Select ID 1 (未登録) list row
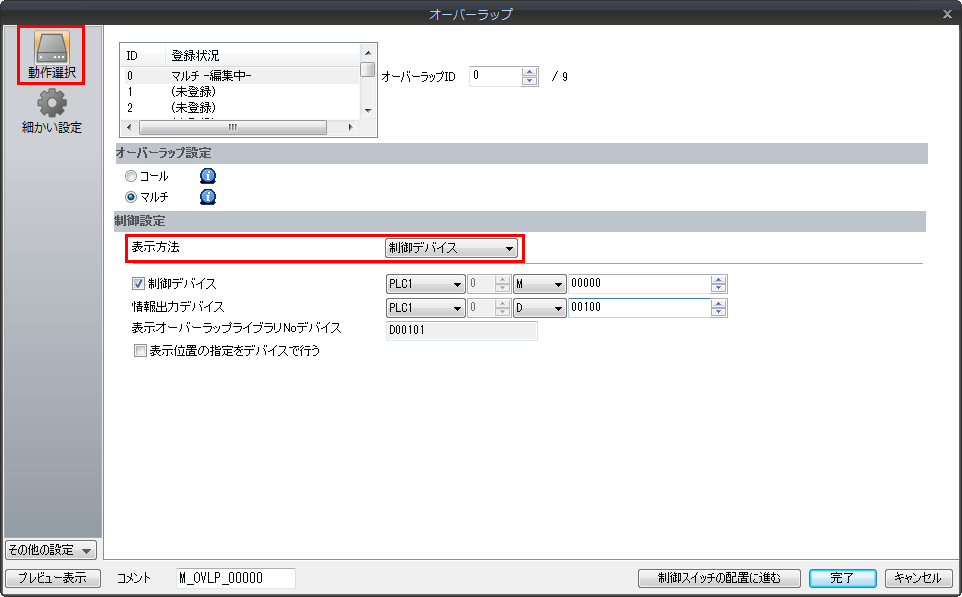The height and width of the screenshot is (597, 962). [x=240, y=91]
